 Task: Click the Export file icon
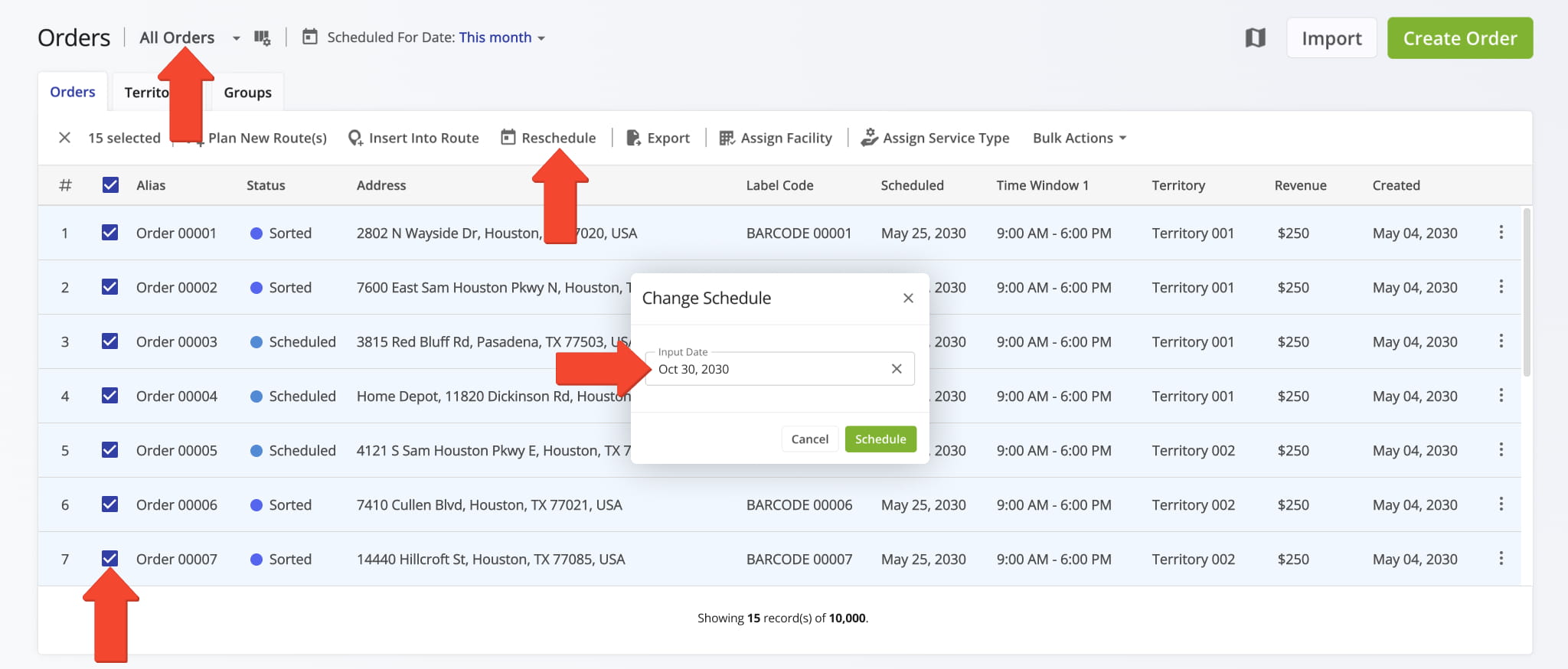[633, 138]
